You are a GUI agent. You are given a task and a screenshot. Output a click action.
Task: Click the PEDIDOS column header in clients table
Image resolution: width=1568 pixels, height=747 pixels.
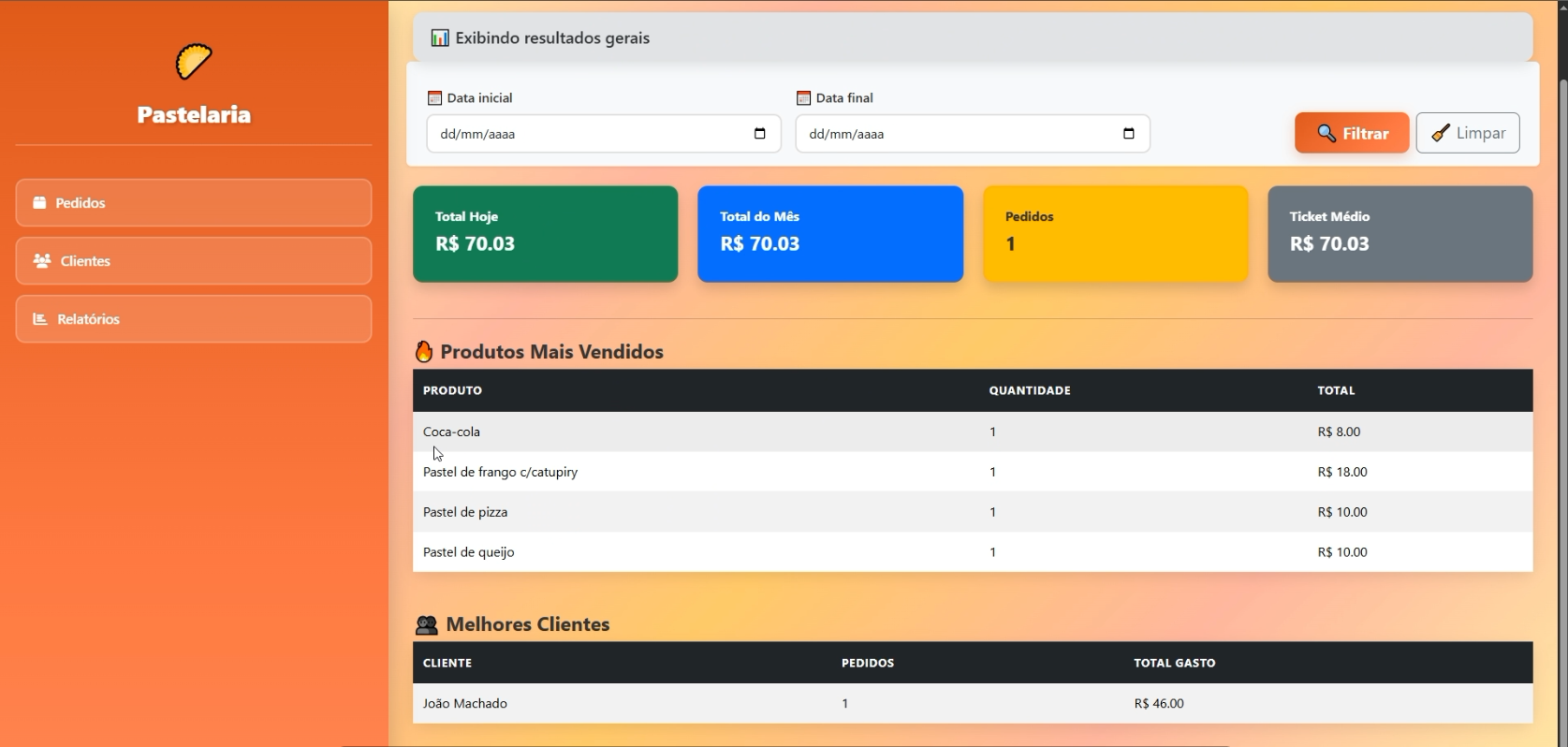click(868, 663)
